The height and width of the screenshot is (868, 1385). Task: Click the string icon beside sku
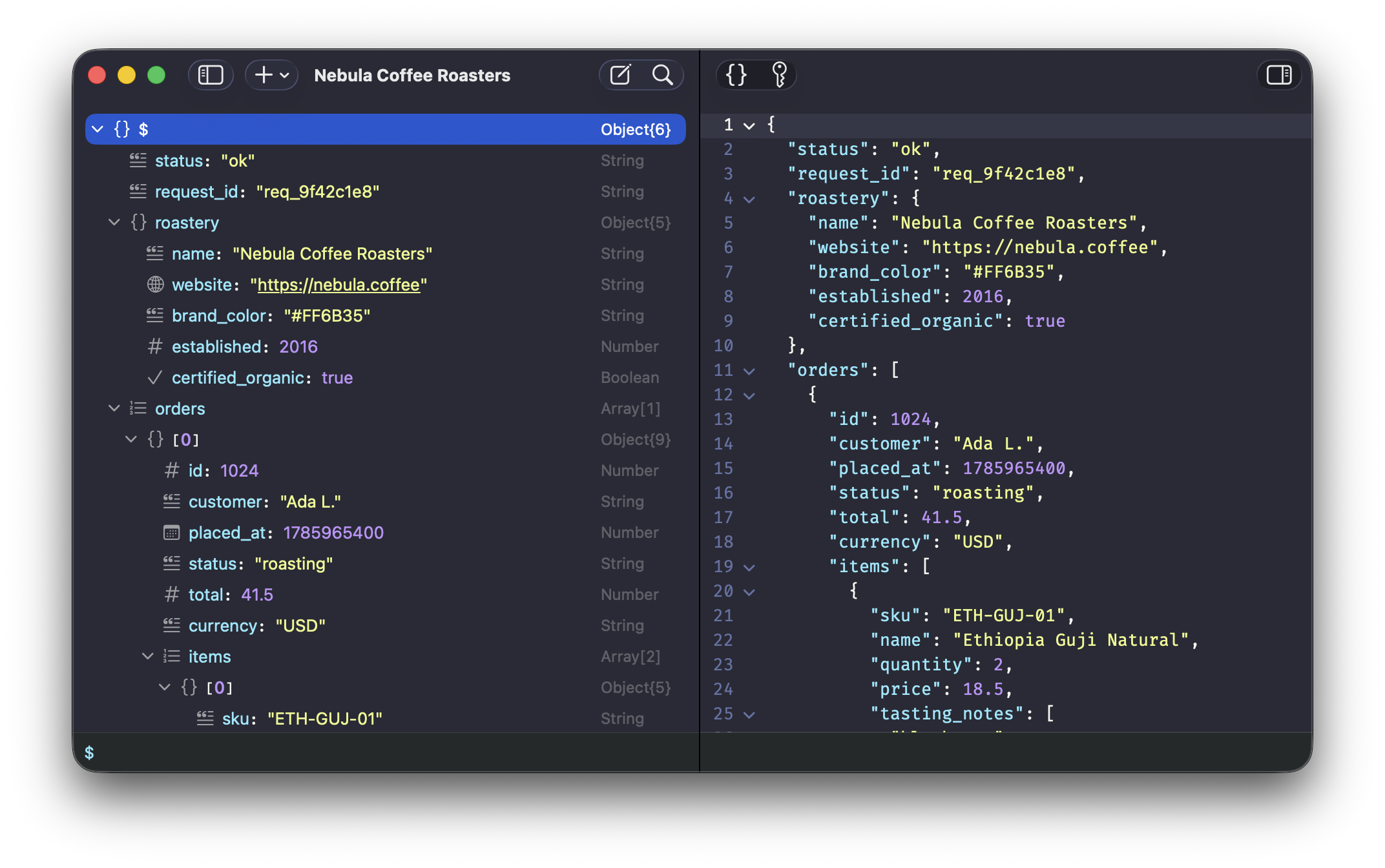coord(205,718)
